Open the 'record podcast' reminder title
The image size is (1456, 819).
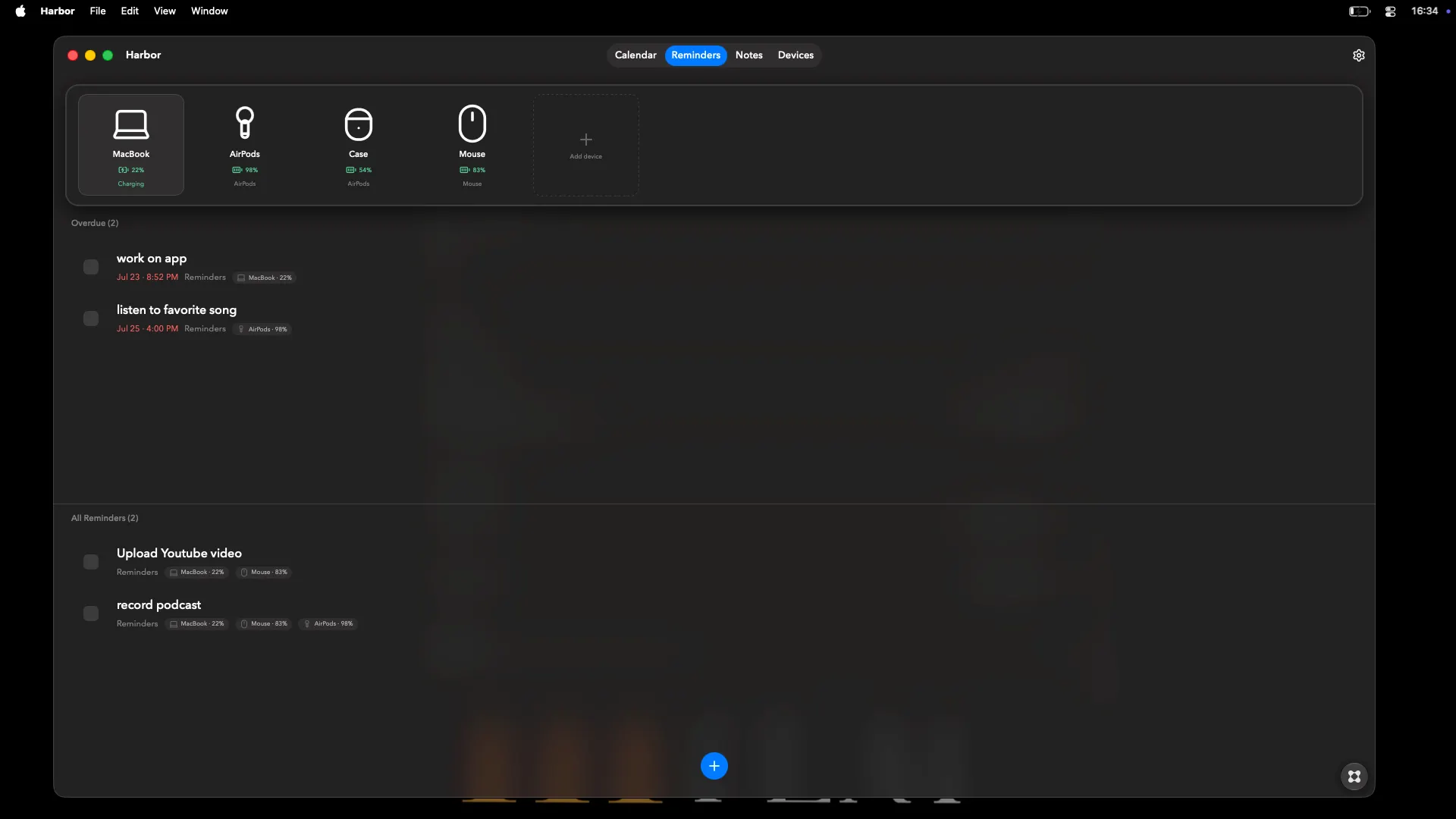click(158, 605)
